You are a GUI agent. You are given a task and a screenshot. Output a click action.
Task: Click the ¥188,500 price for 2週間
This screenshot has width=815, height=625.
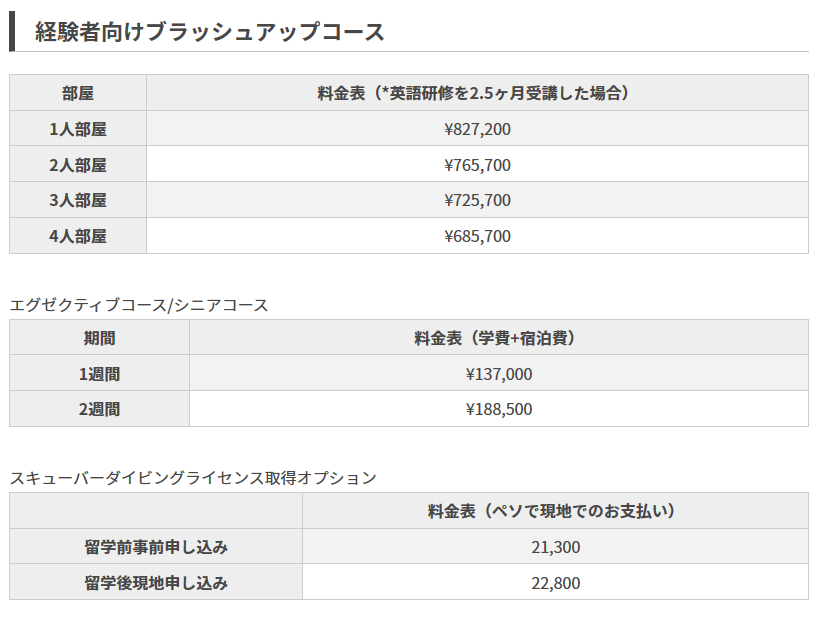tap(498, 409)
